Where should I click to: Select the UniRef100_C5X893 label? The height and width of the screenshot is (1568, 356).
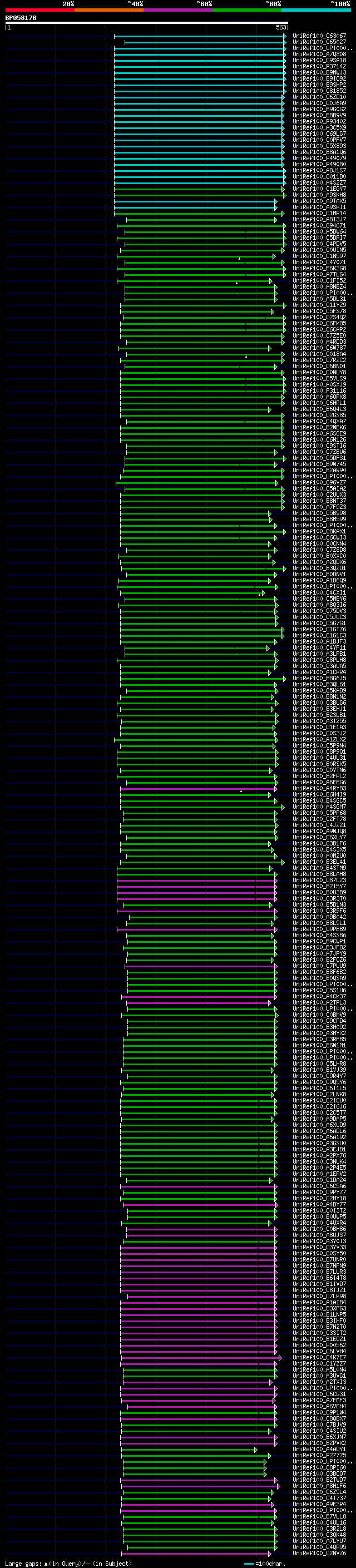pos(319,146)
